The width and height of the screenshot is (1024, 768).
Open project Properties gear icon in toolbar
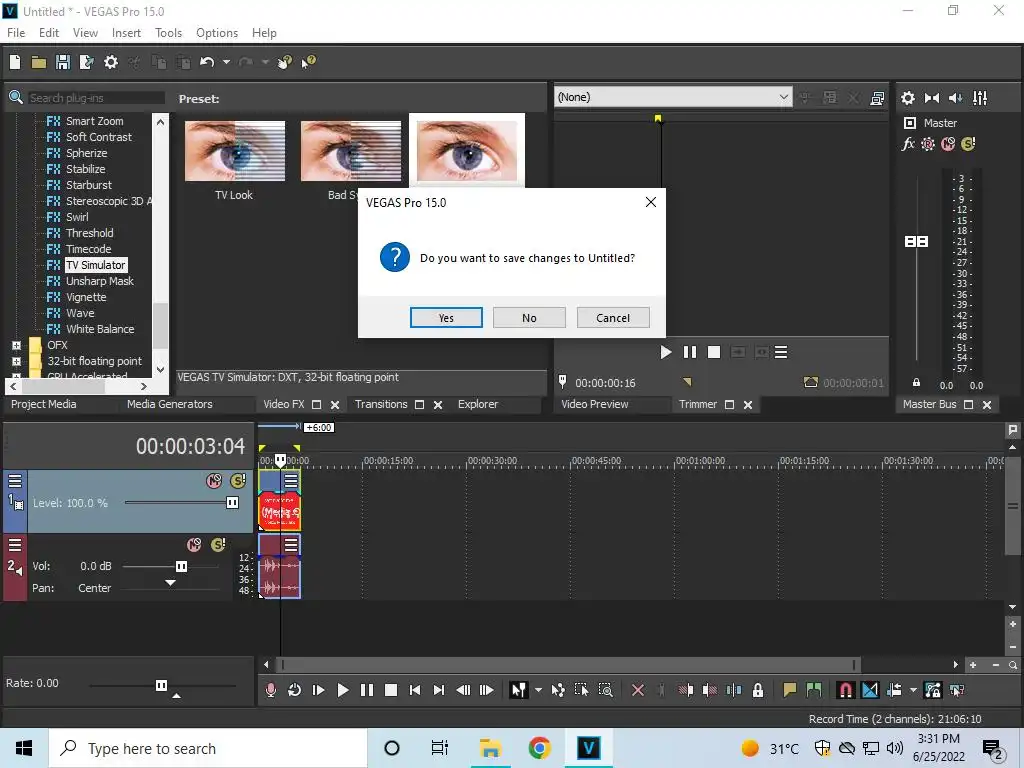(x=111, y=62)
